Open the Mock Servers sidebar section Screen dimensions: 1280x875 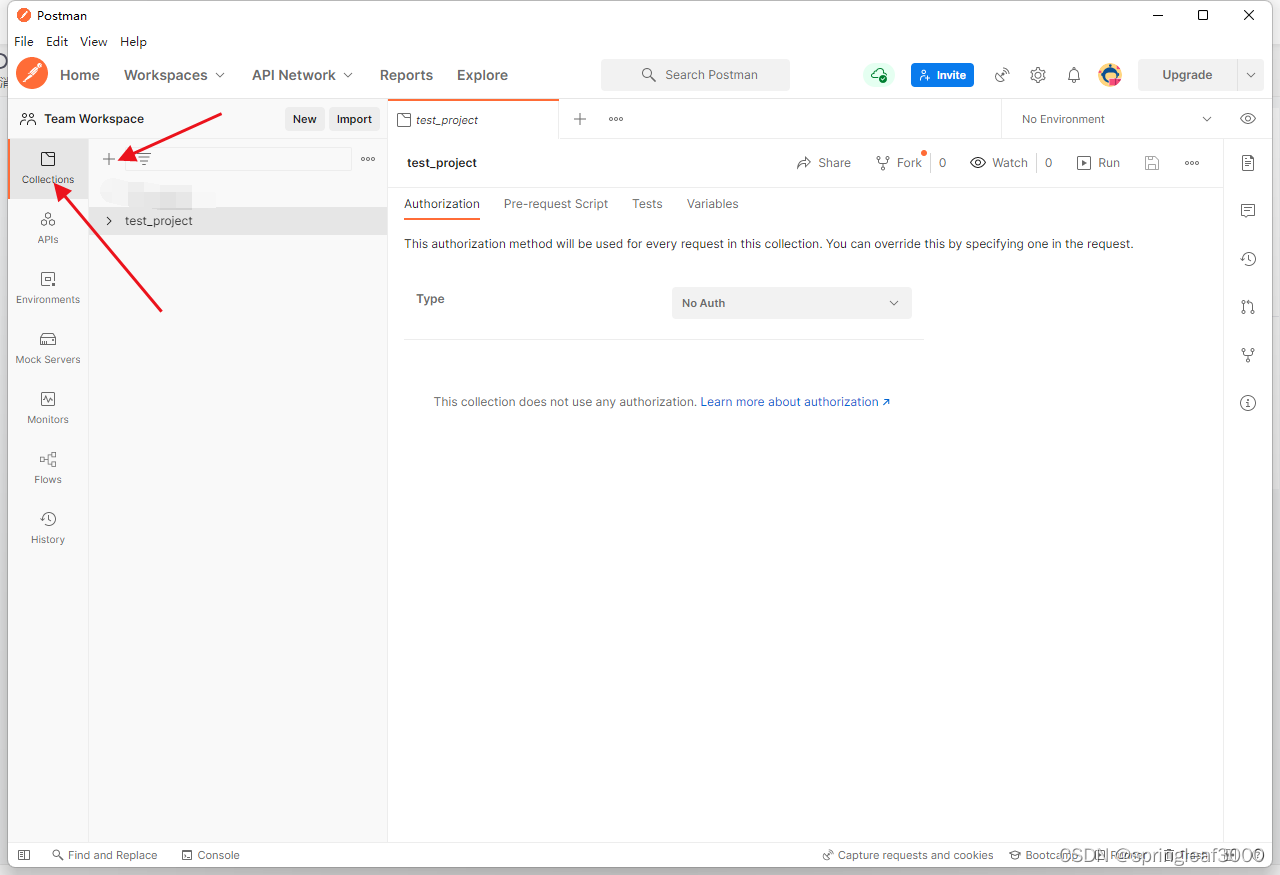click(x=48, y=348)
